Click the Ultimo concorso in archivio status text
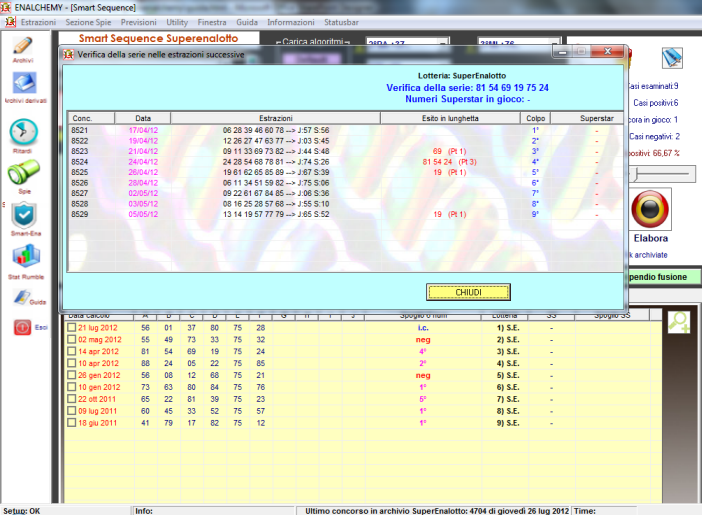 click(437, 511)
